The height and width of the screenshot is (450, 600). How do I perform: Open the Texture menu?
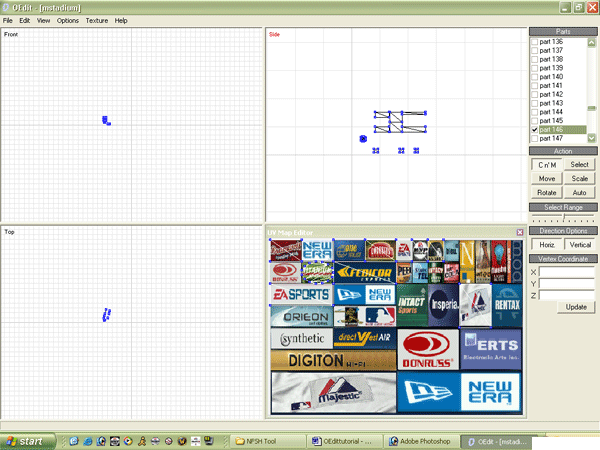[x=96, y=21]
